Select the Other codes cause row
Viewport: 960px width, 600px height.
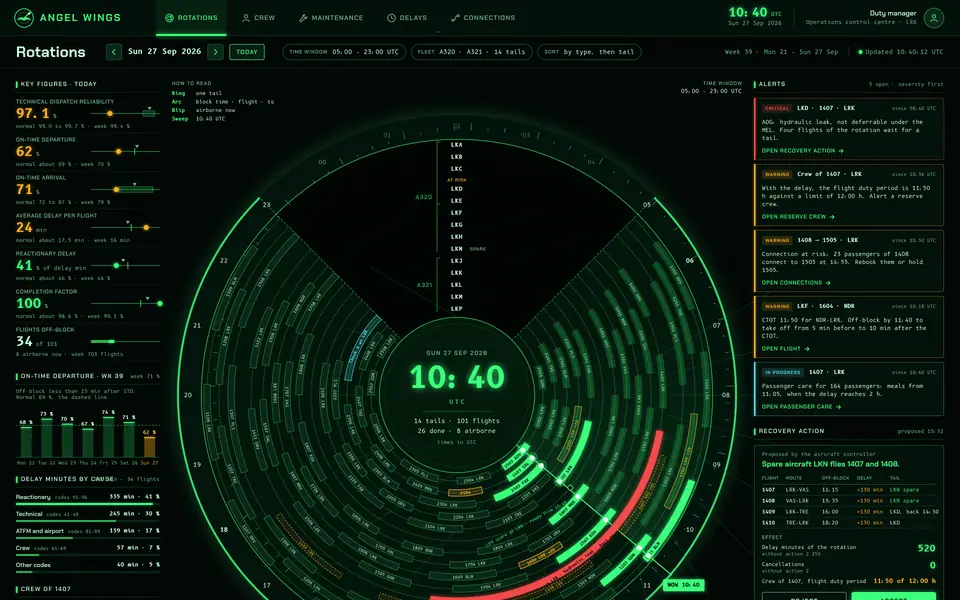coord(88,567)
